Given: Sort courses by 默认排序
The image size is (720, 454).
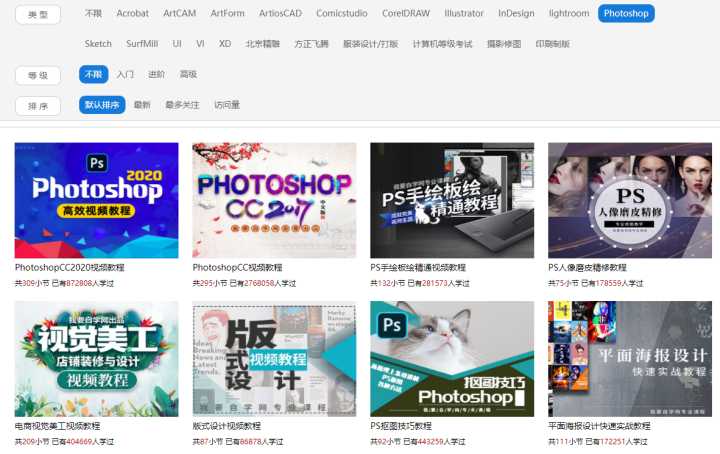Looking at the screenshot, I should click(x=102, y=105).
